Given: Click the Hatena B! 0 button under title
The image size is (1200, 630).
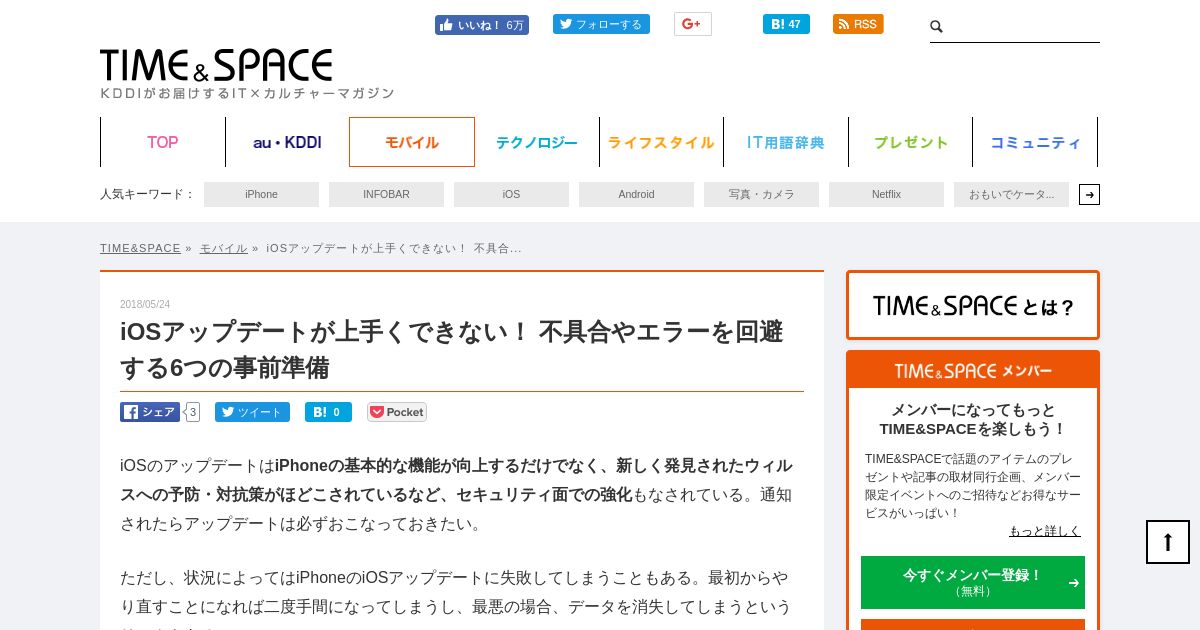Looking at the screenshot, I should coord(328,412).
